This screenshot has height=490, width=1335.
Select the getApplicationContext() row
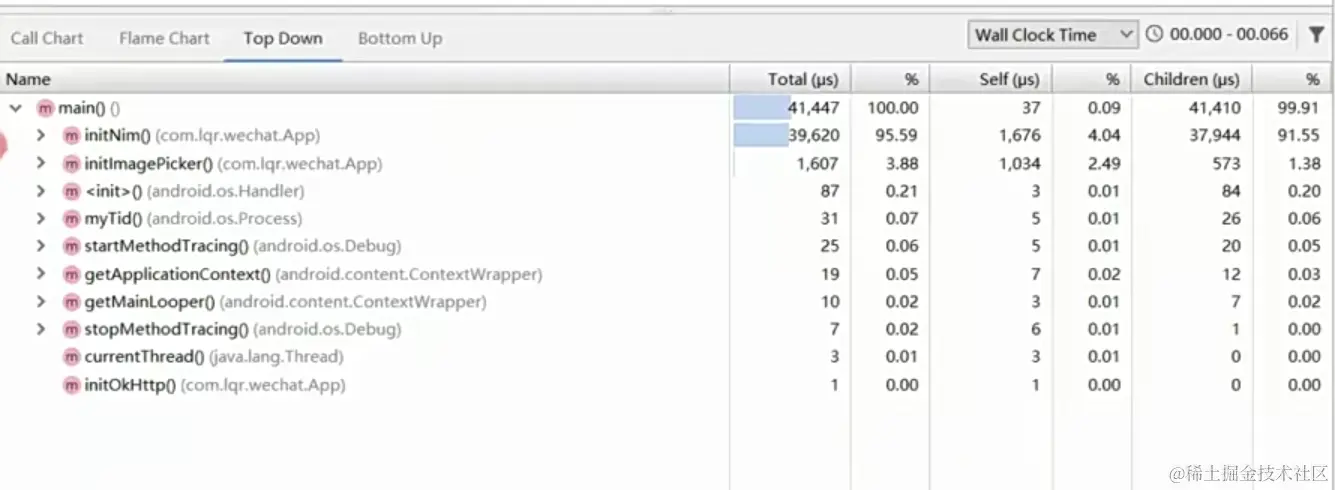tap(667, 274)
